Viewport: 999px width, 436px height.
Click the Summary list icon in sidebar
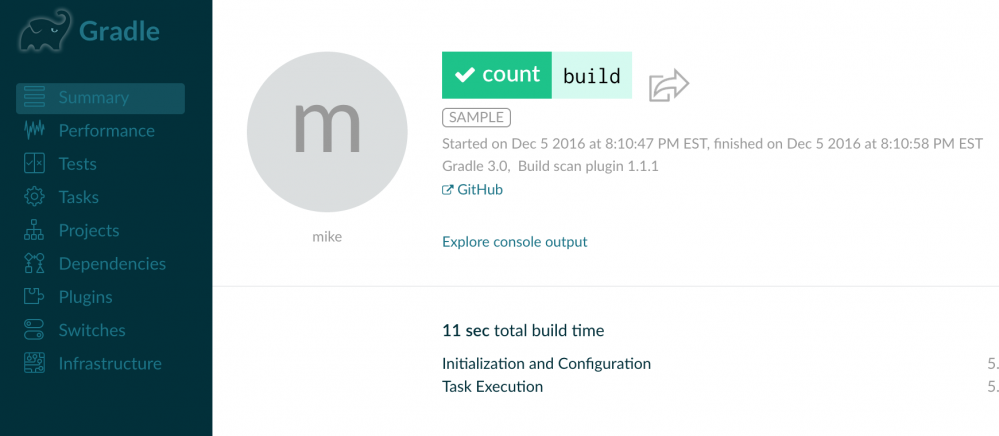(35, 98)
